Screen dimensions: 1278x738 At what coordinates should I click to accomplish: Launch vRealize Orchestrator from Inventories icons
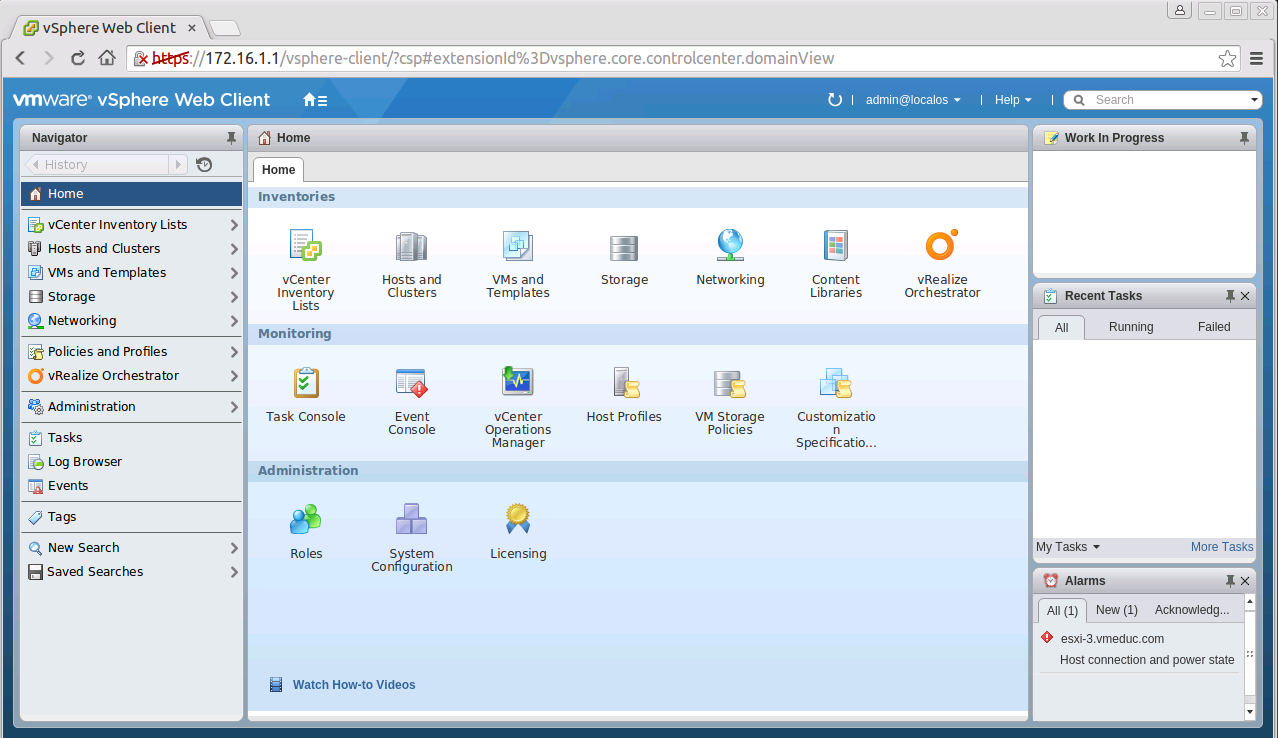[941, 245]
